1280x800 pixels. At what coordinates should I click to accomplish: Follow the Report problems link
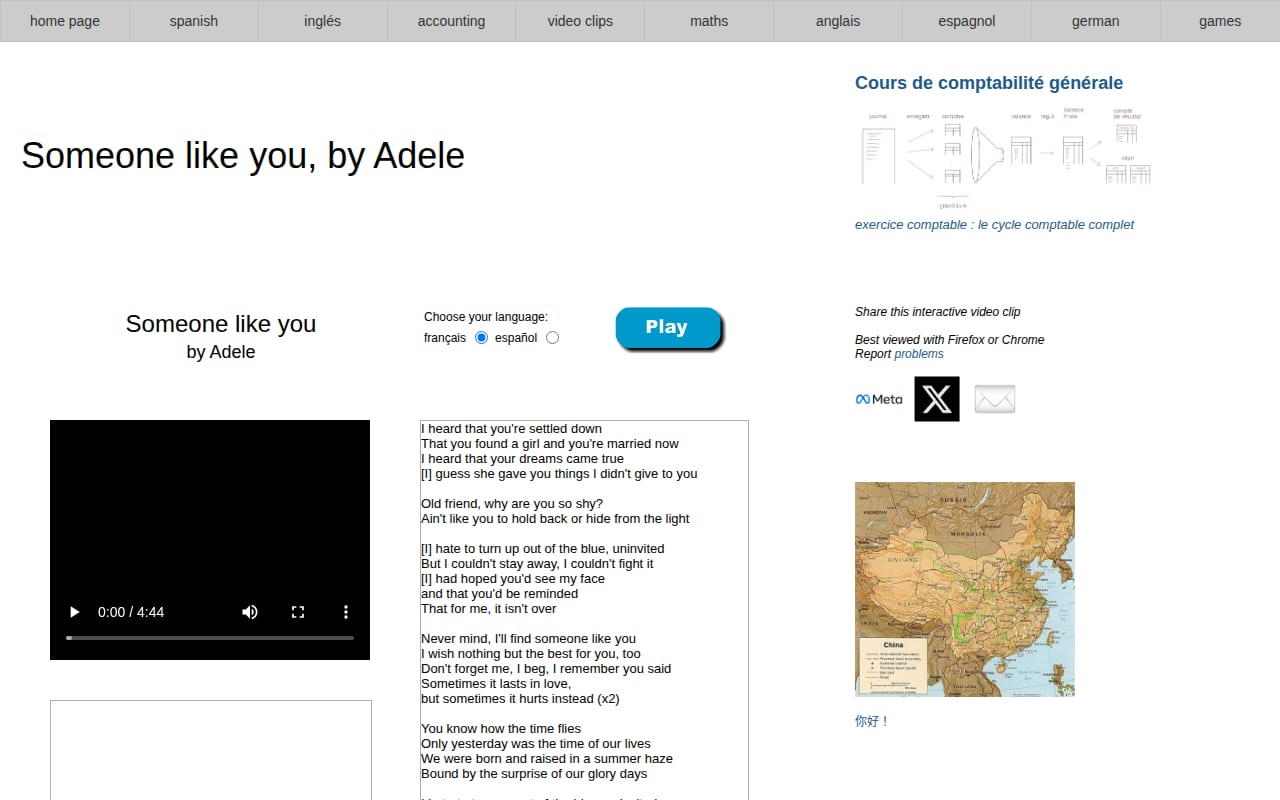[919, 354]
